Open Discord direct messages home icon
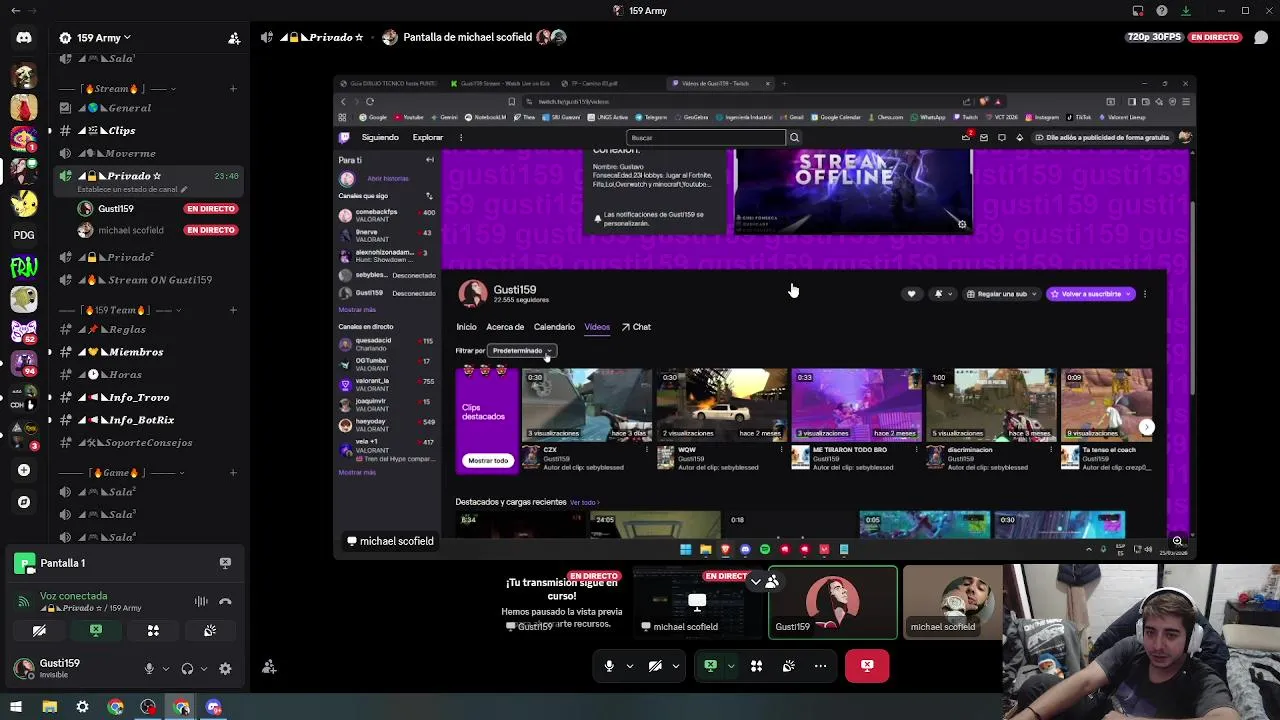The image size is (1280, 720). [x=24, y=38]
